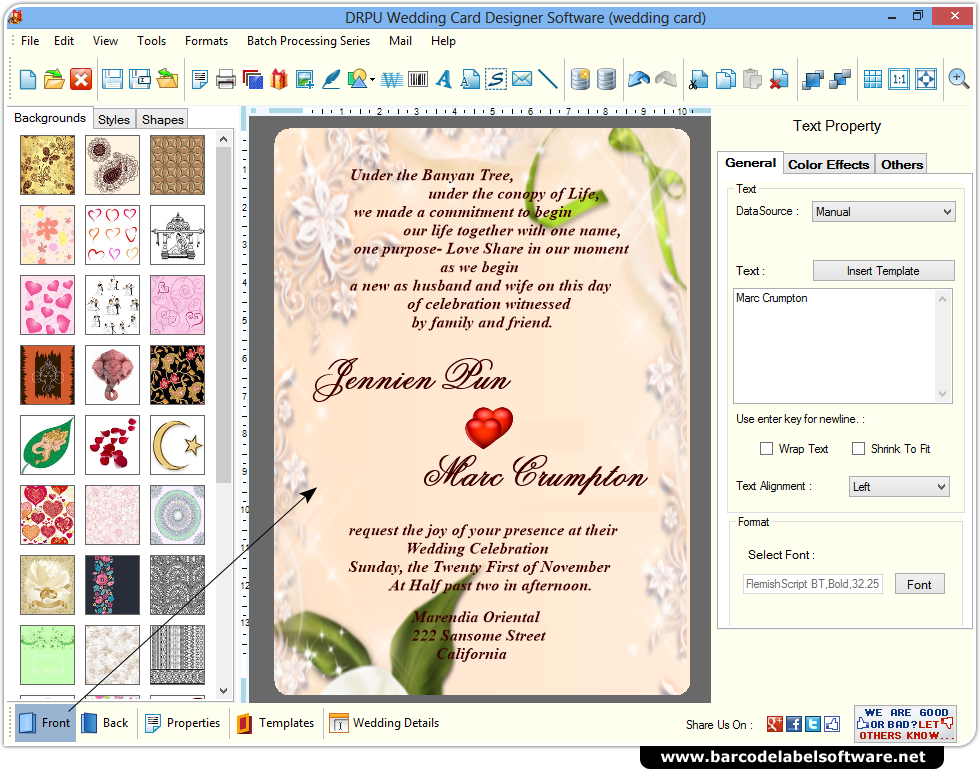This screenshot has width=980, height=769.
Task: Click the font field FlemishScript BT
Action: click(x=812, y=584)
